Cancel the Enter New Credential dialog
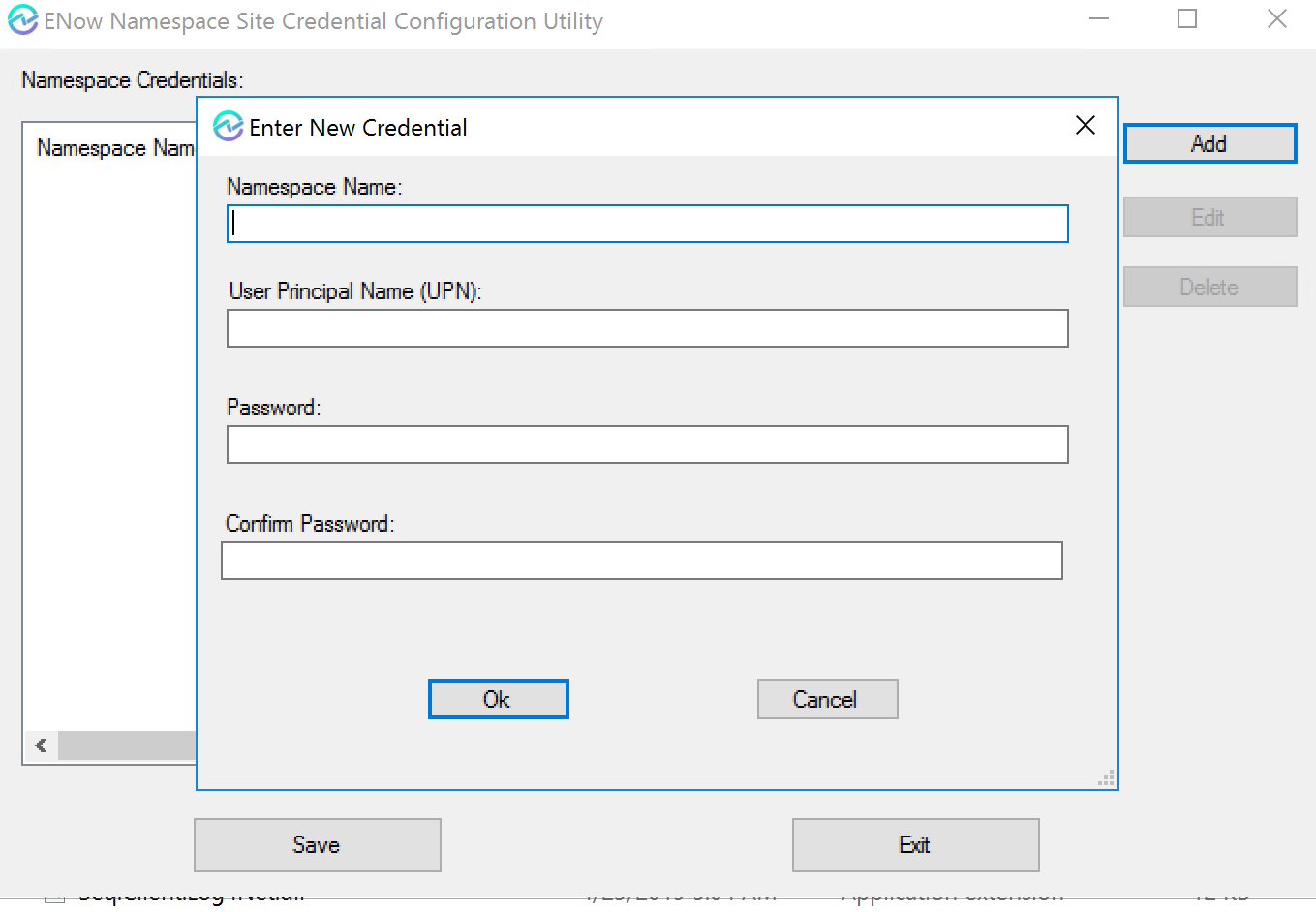 [827, 699]
